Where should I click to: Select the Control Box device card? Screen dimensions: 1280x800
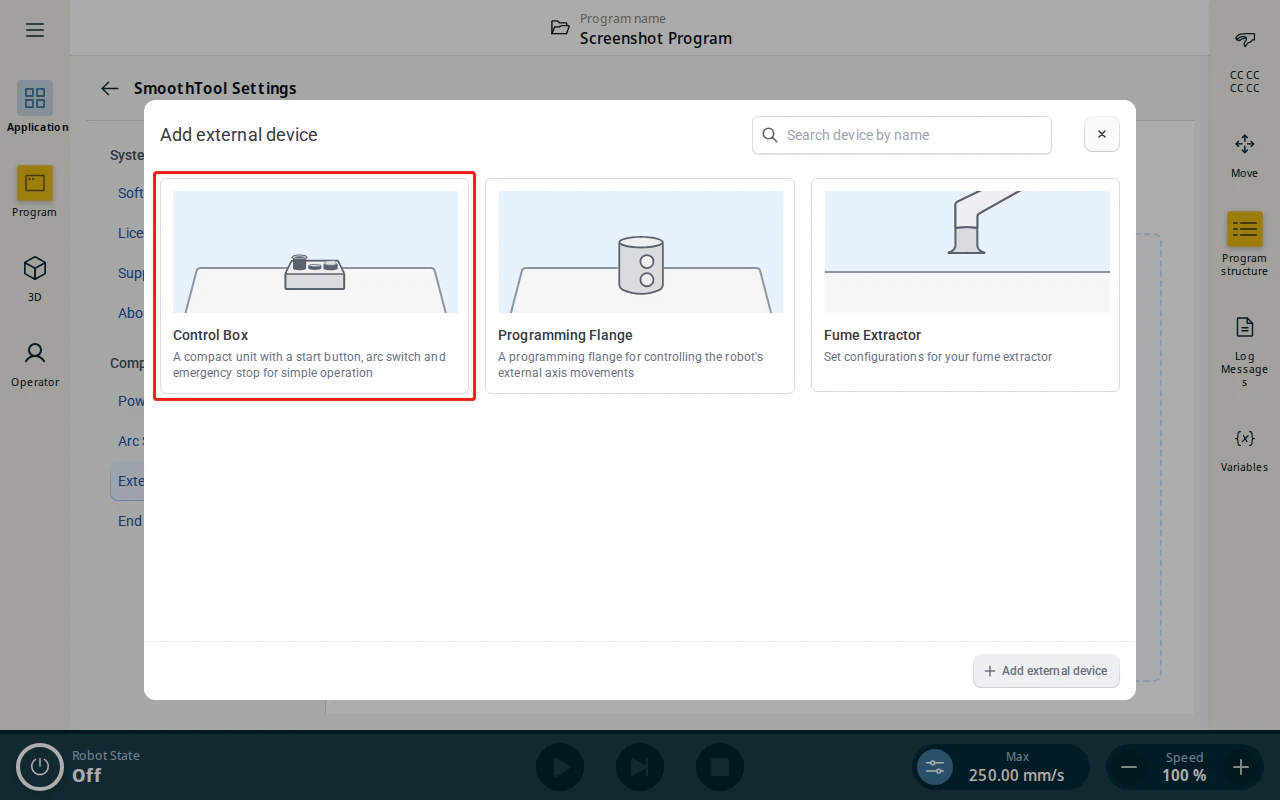tap(314, 286)
